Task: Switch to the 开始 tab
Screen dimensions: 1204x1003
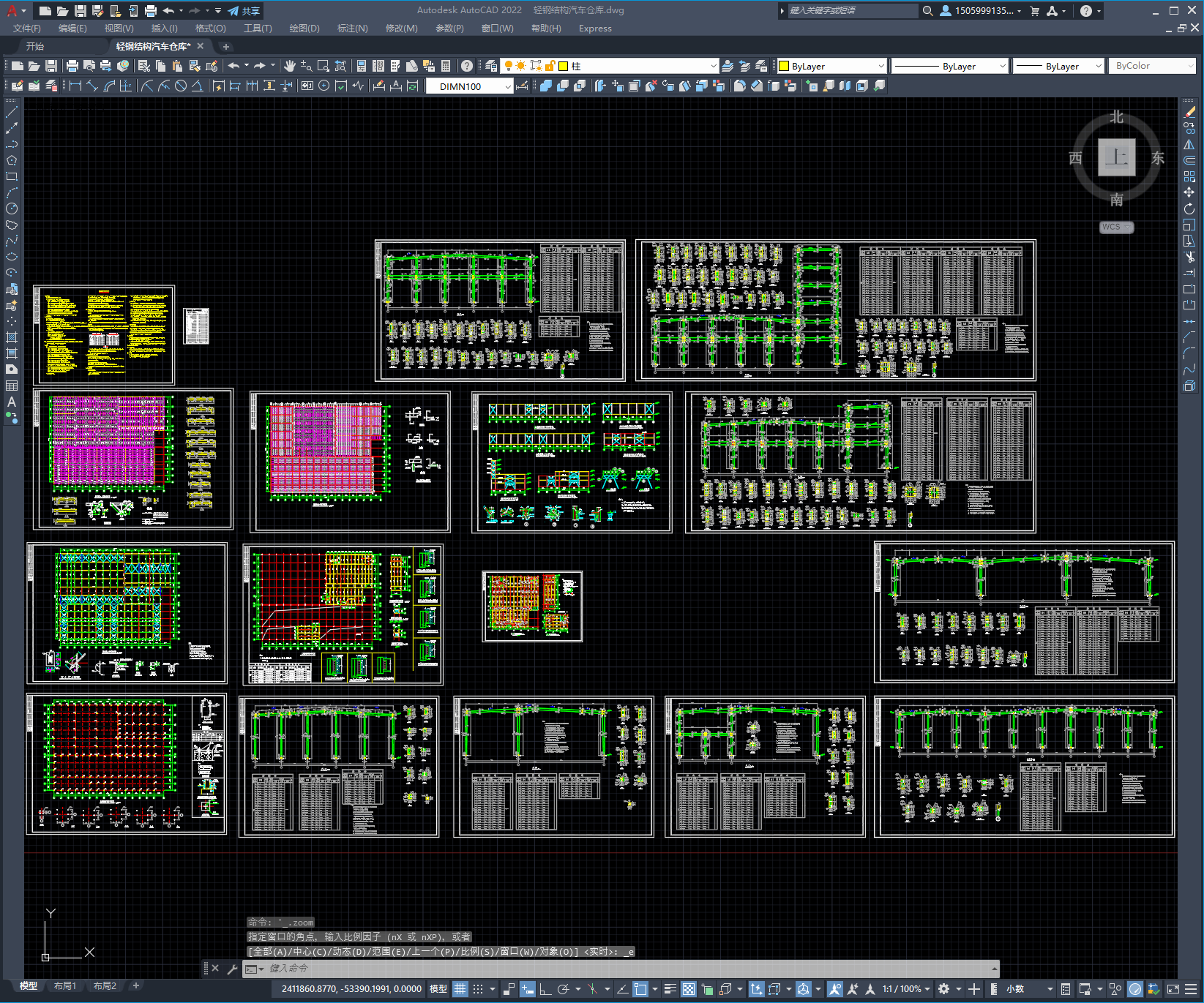Action: [35, 46]
